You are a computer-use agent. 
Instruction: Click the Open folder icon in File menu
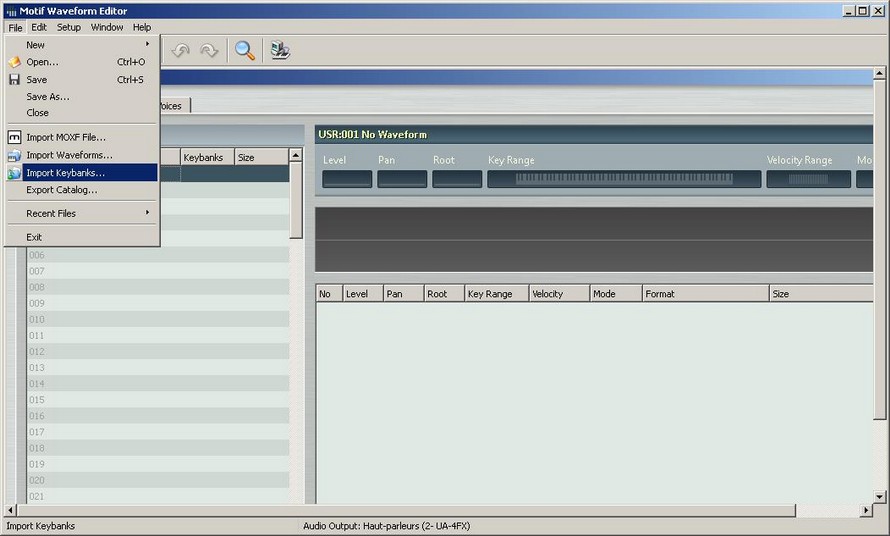14,62
